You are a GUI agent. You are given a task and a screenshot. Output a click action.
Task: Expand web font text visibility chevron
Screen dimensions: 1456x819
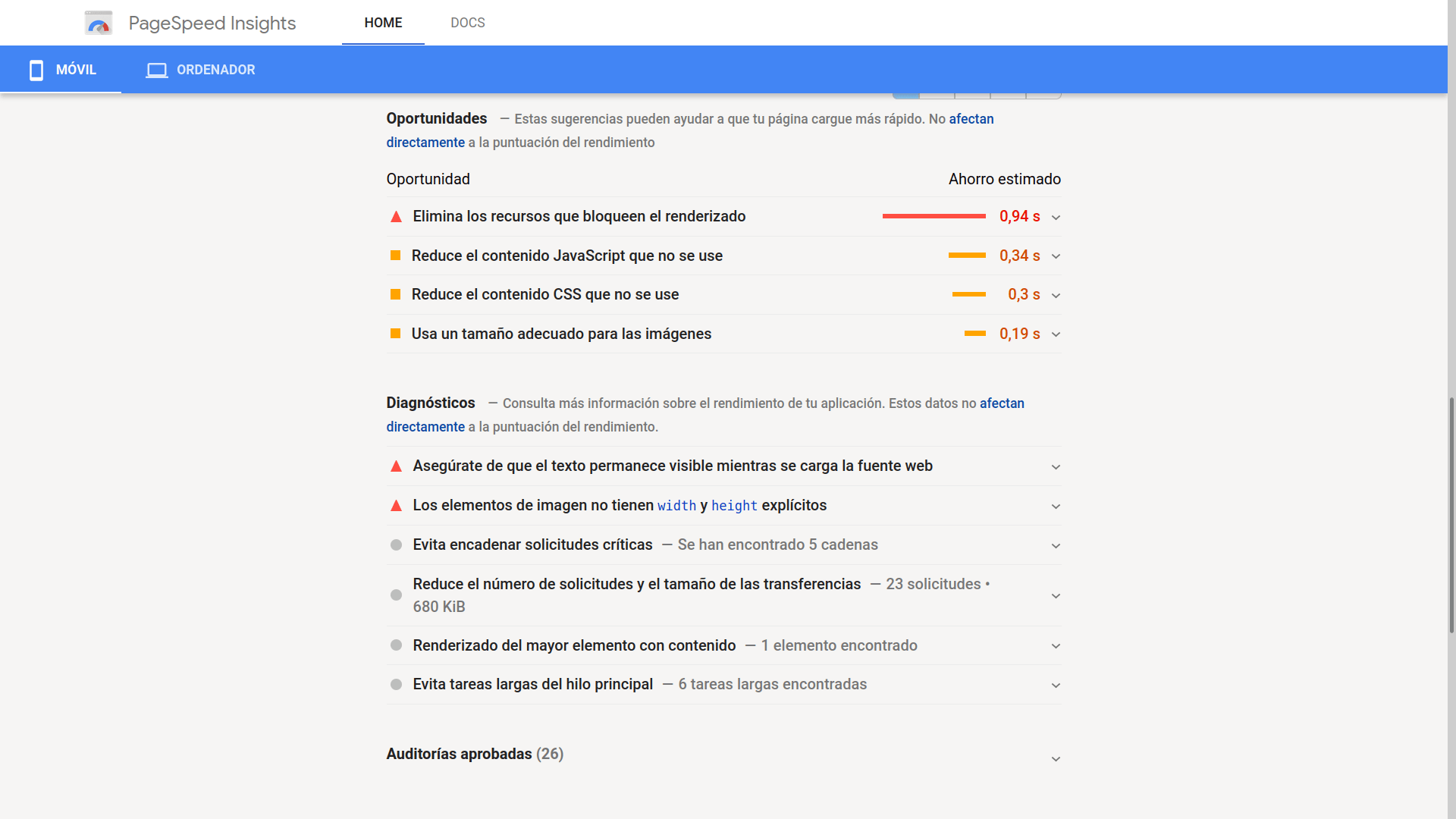click(x=1056, y=467)
